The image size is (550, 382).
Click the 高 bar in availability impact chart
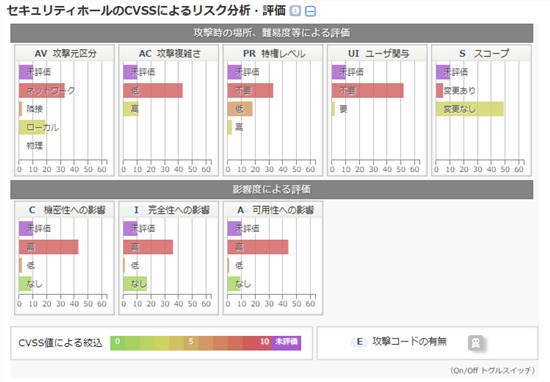258,247
